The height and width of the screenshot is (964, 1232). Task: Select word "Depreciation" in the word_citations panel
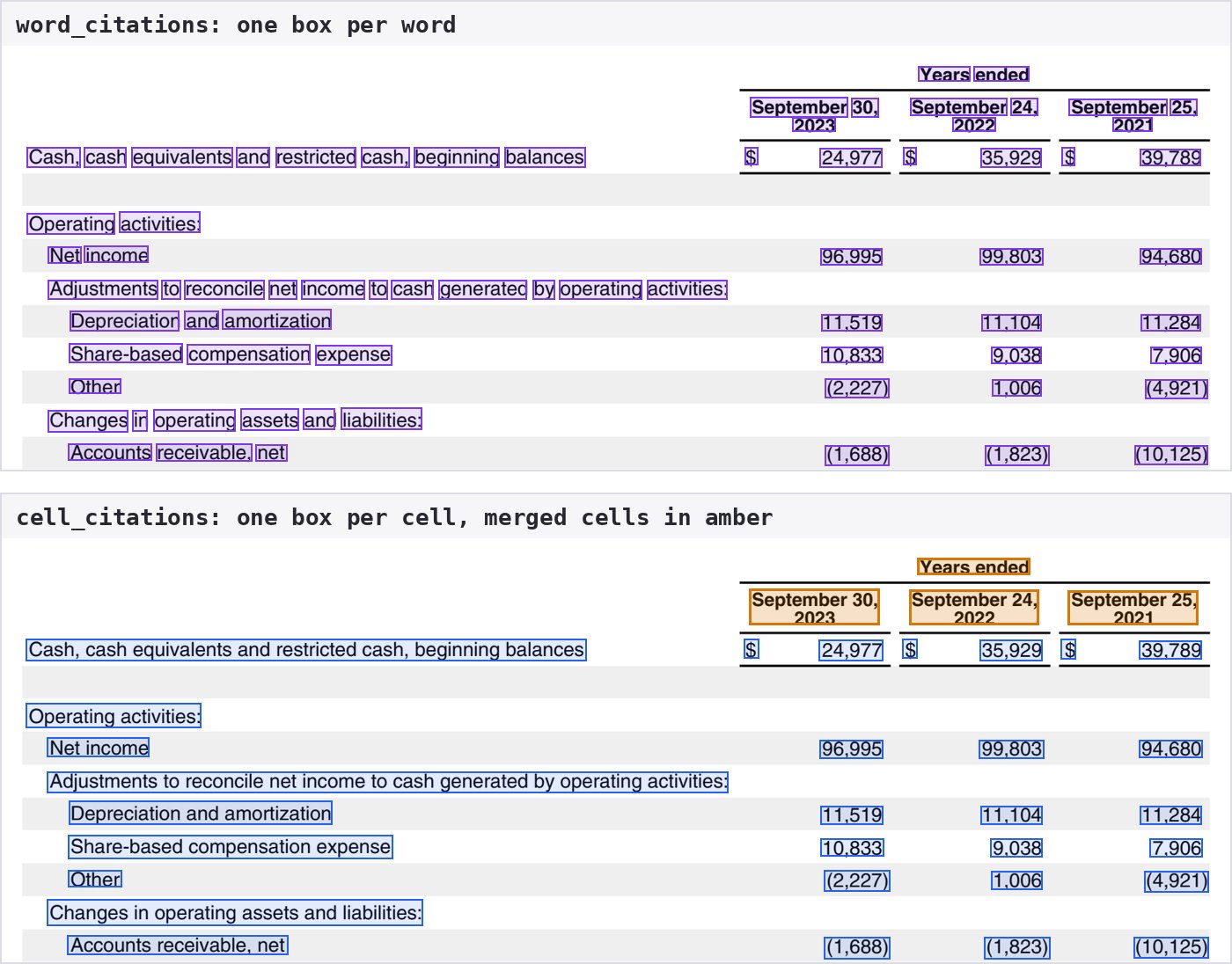[x=124, y=321]
